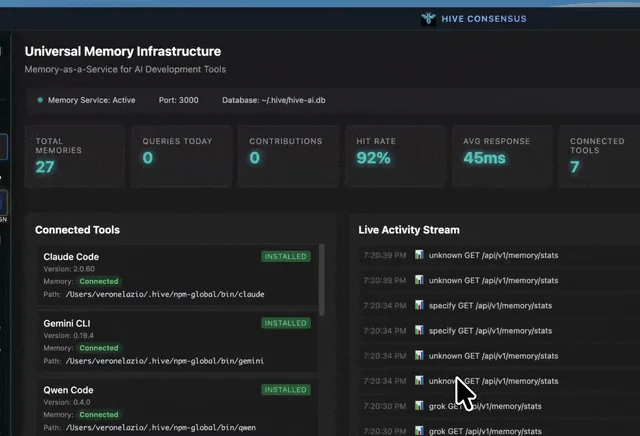
Task: Click the Database ~/.hive/hive-ai.db path
Action: coord(273,100)
